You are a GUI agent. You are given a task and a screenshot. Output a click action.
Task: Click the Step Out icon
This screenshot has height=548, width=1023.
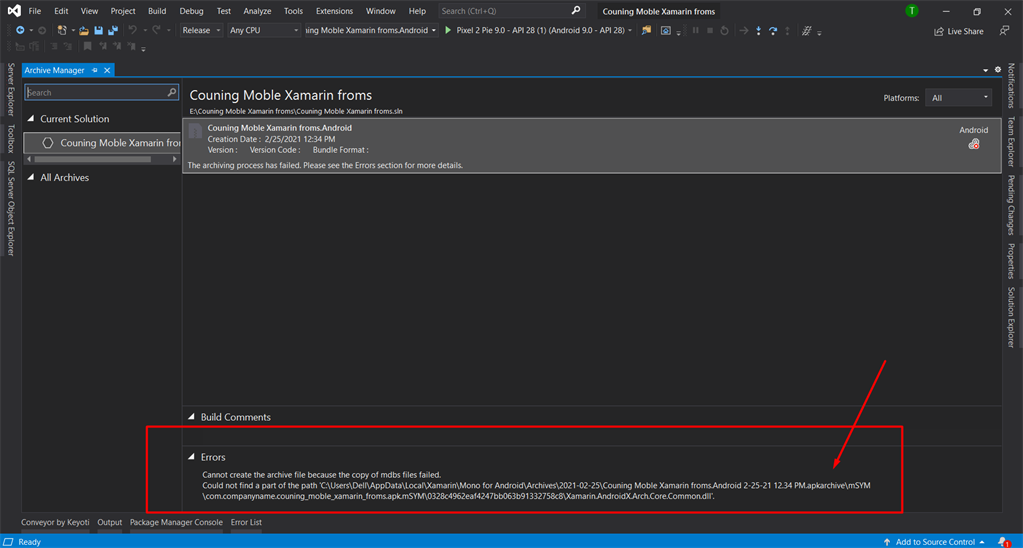[x=787, y=30]
